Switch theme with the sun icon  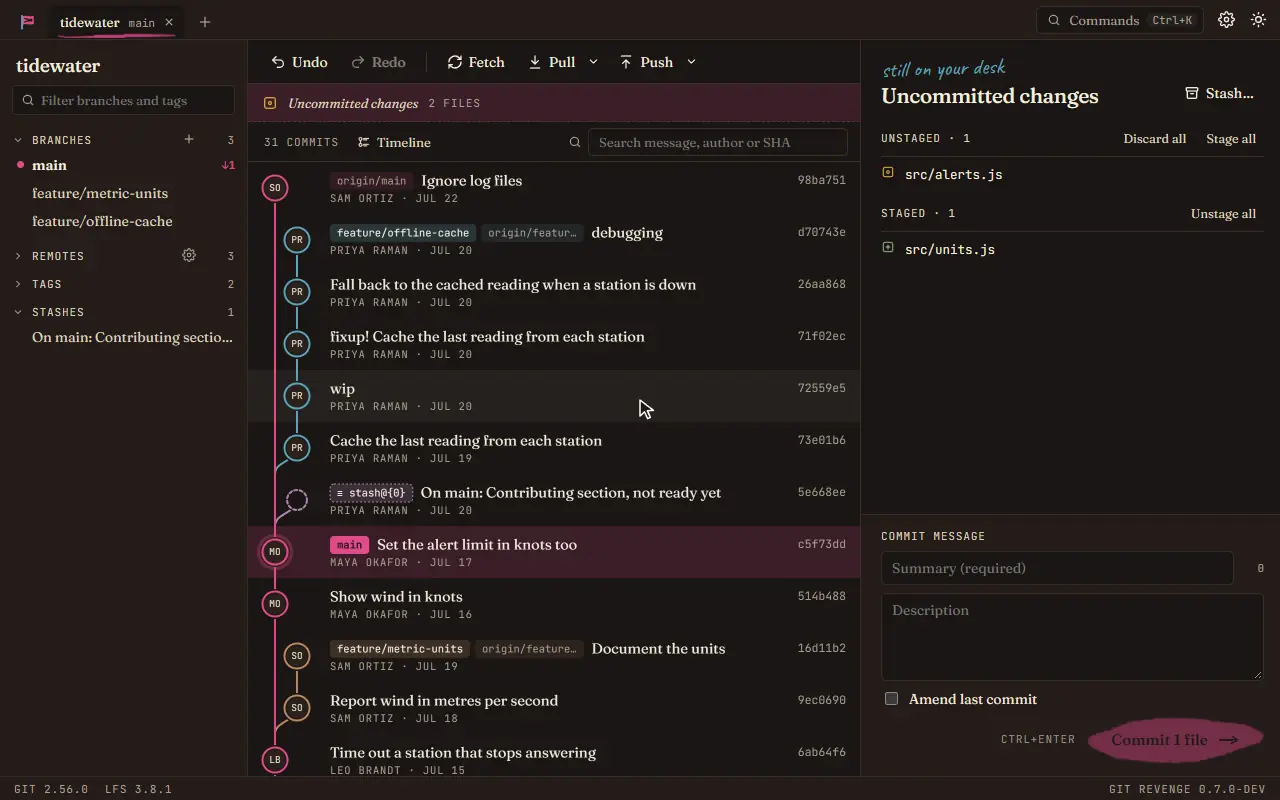click(1258, 20)
